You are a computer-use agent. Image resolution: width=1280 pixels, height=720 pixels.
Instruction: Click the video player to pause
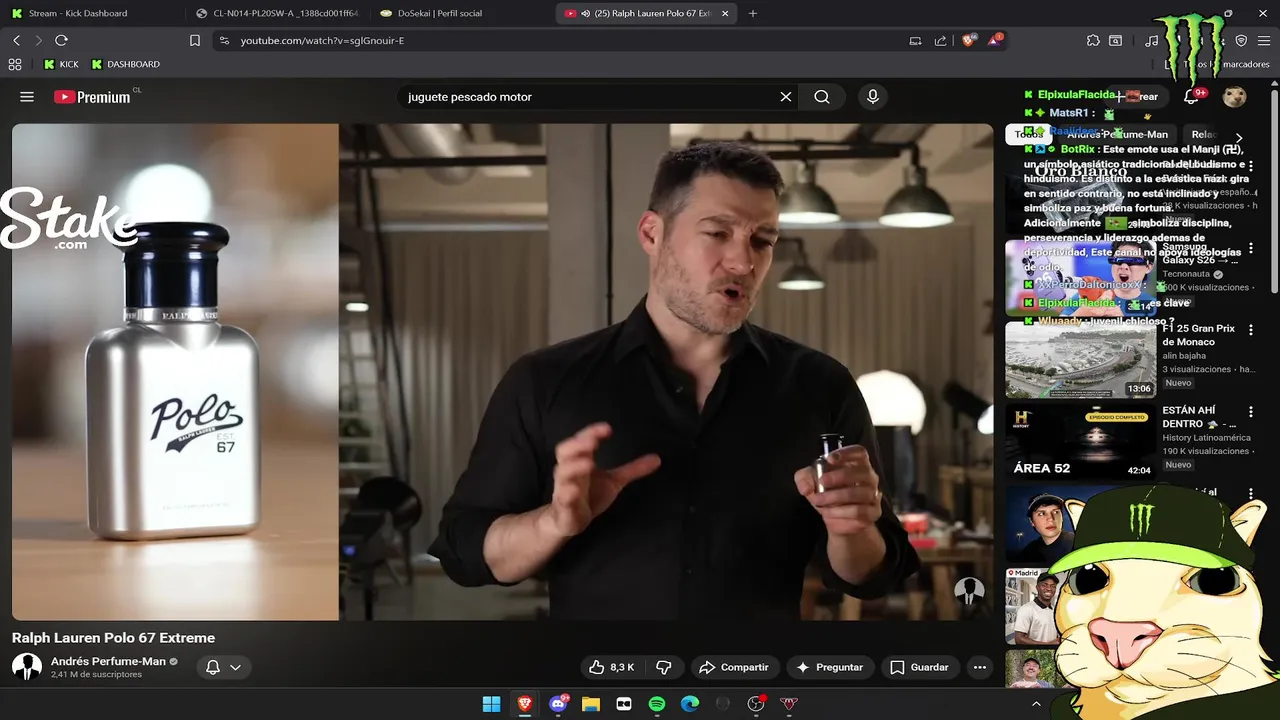[502, 372]
